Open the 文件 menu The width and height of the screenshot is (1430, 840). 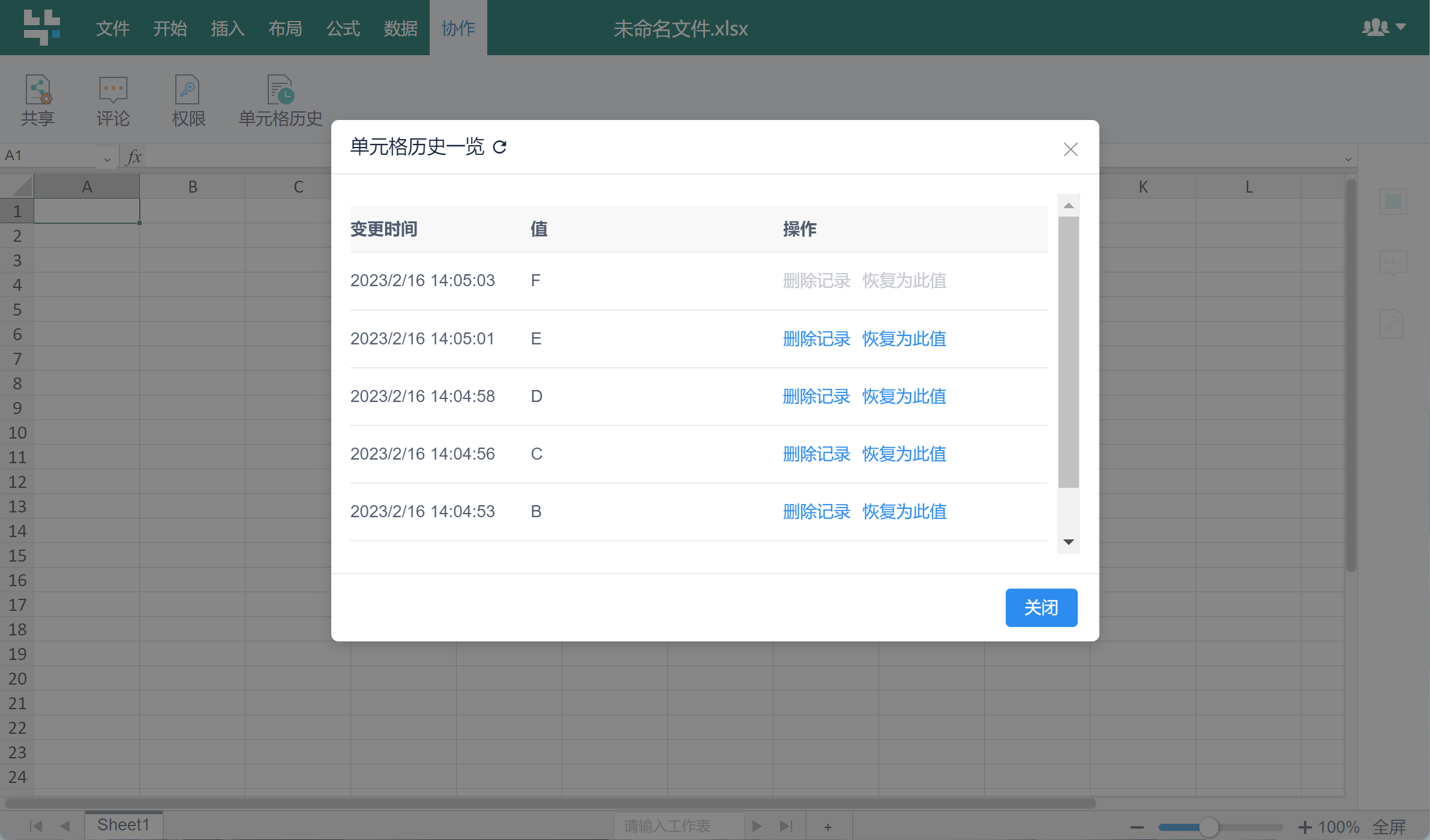113,28
